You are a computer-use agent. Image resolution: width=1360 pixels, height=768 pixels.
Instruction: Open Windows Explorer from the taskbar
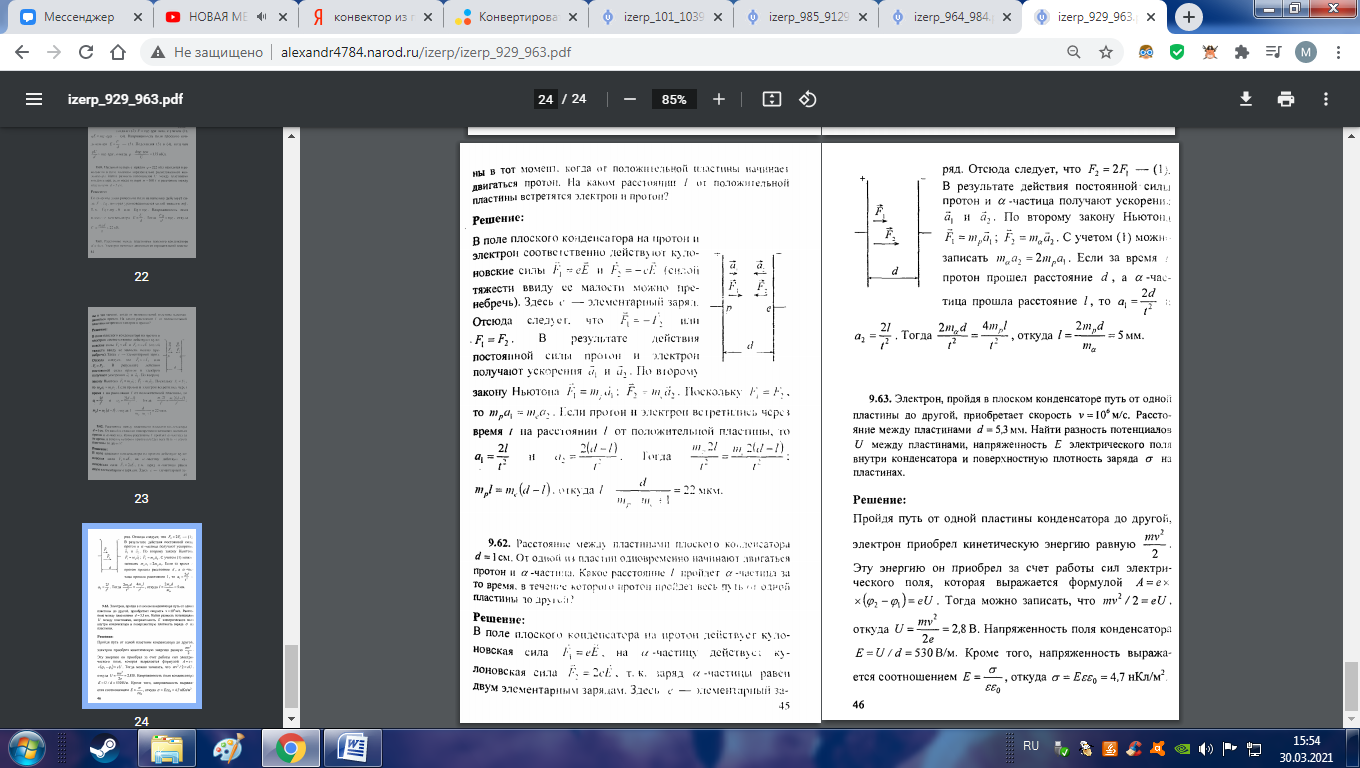166,746
